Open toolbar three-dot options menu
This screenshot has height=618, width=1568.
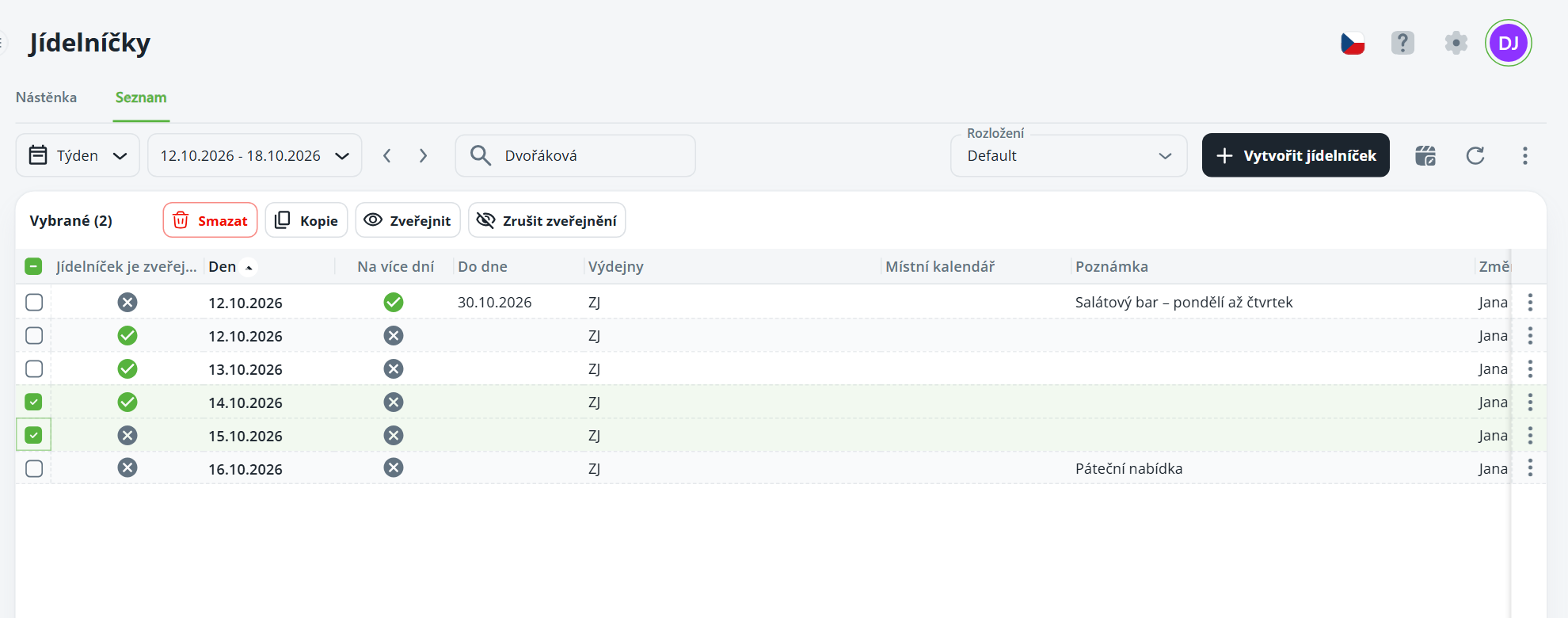click(1524, 155)
